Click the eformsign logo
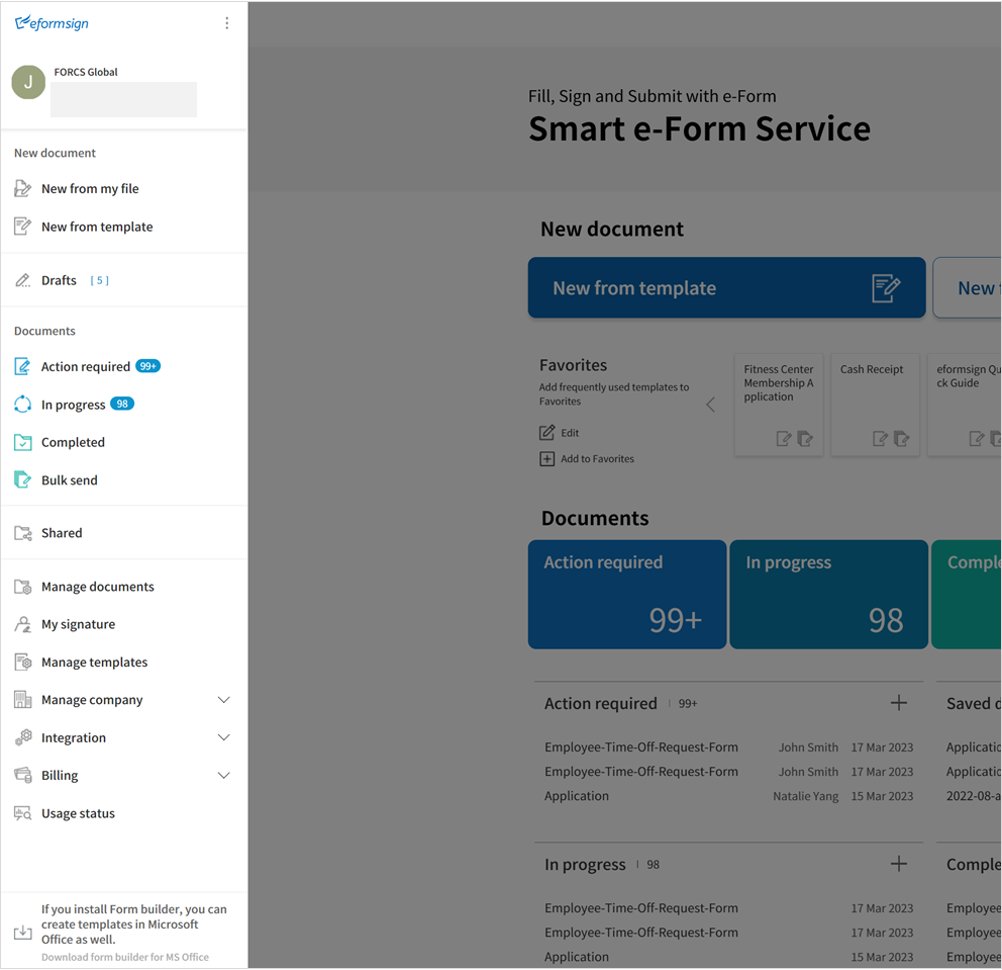This screenshot has height=970, width=1002. point(52,23)
